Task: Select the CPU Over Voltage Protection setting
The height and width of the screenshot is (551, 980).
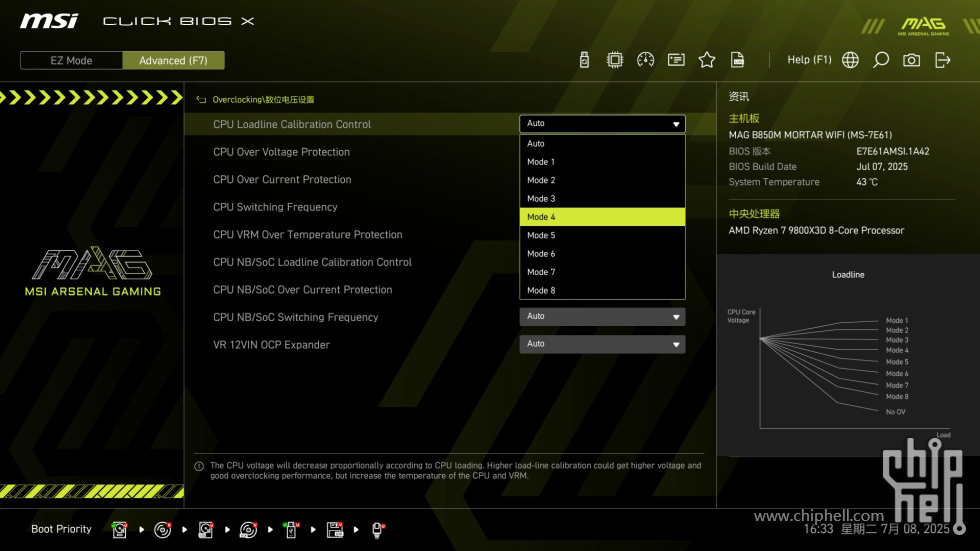Action: tap(281, 152)
